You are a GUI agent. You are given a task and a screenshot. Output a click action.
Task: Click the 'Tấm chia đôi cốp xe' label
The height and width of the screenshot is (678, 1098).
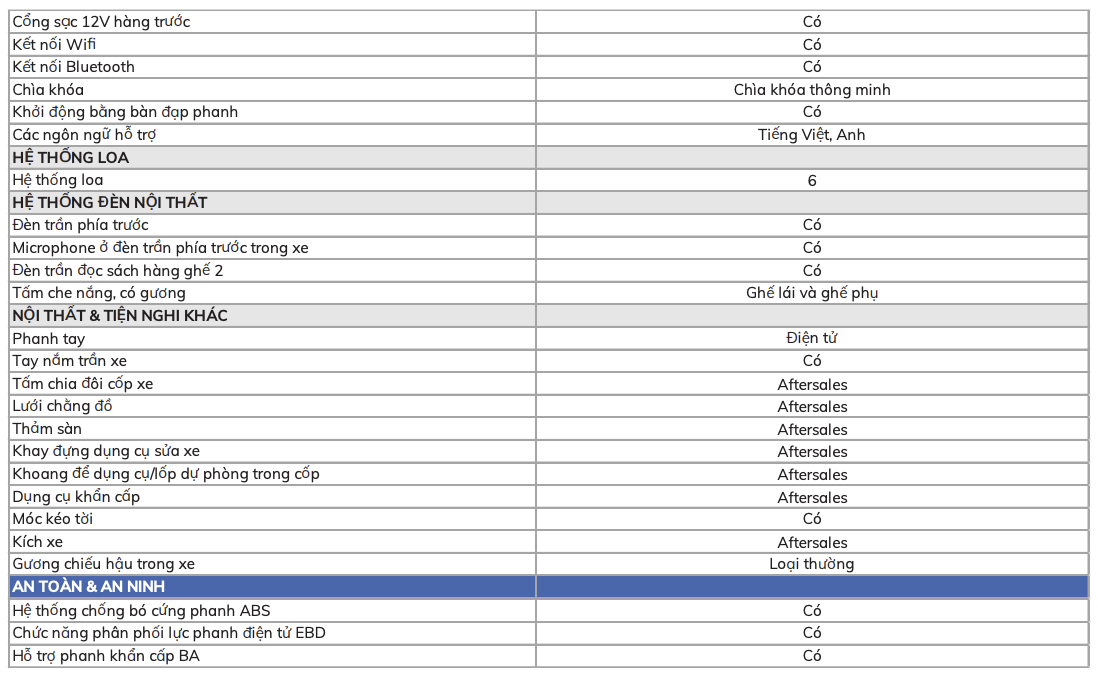click(x=83, y=384)
